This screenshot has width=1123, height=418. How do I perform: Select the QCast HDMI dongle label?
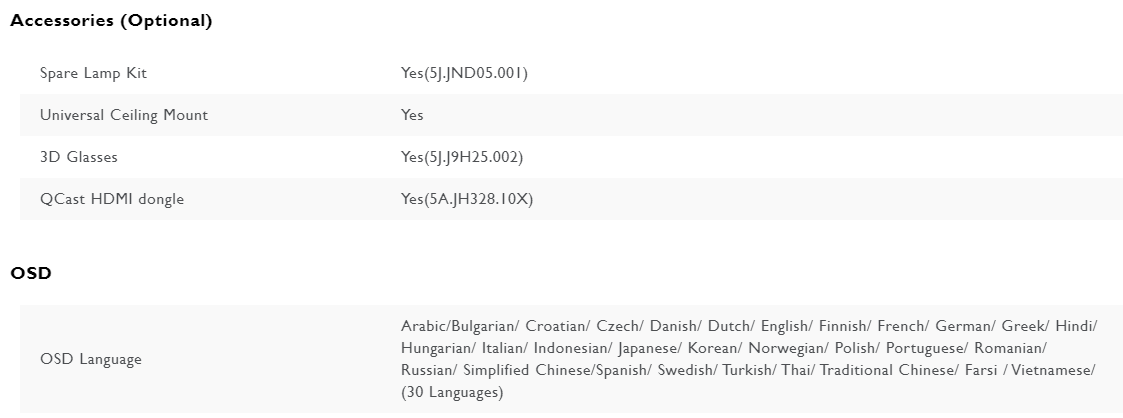coord(112,199)
